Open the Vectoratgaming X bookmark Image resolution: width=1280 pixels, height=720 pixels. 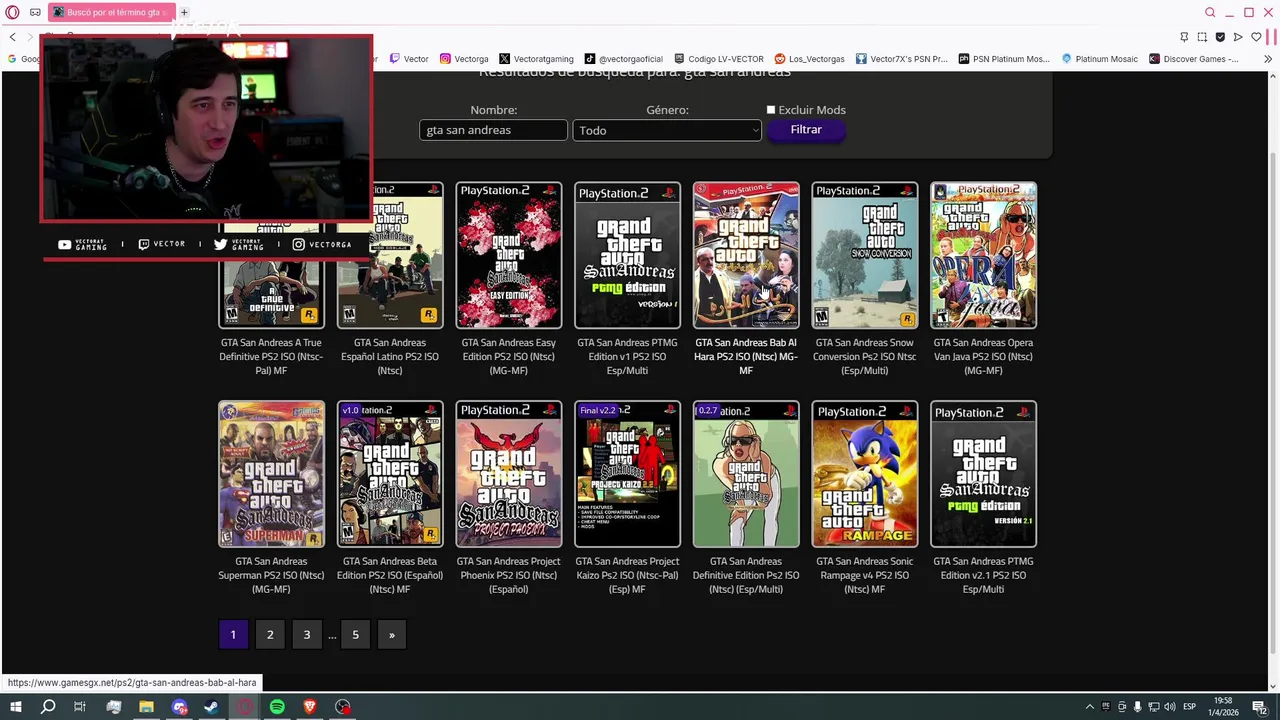pos(536,59)
